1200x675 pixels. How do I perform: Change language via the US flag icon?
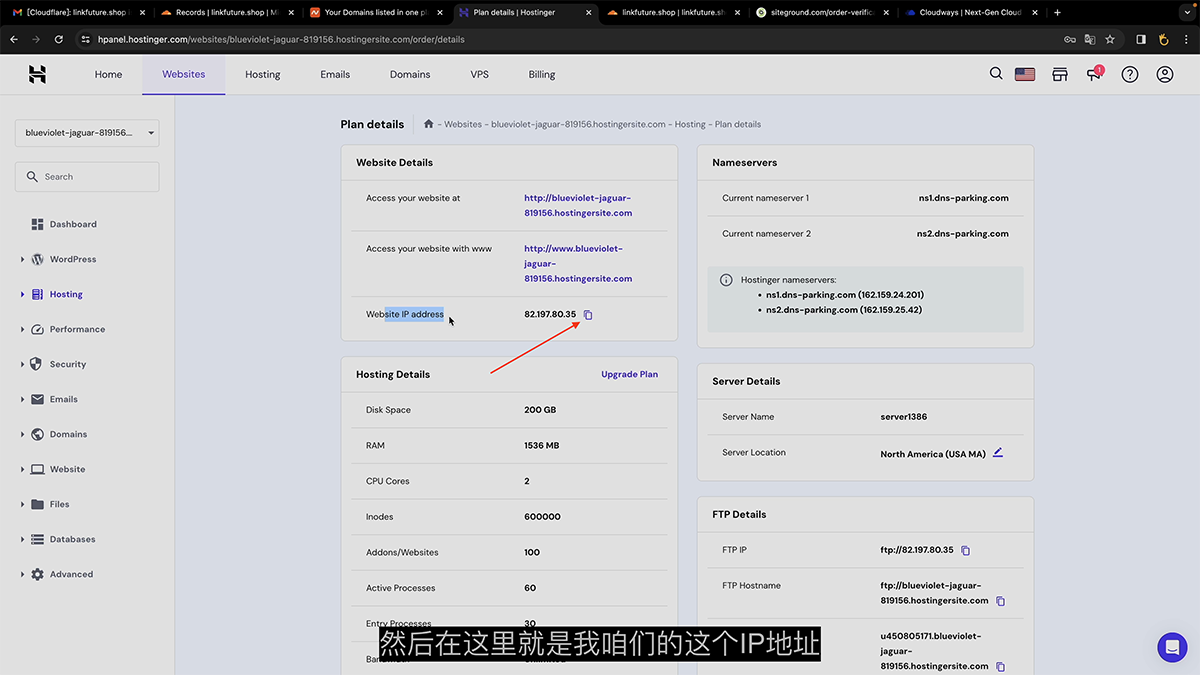[1025, 74]
